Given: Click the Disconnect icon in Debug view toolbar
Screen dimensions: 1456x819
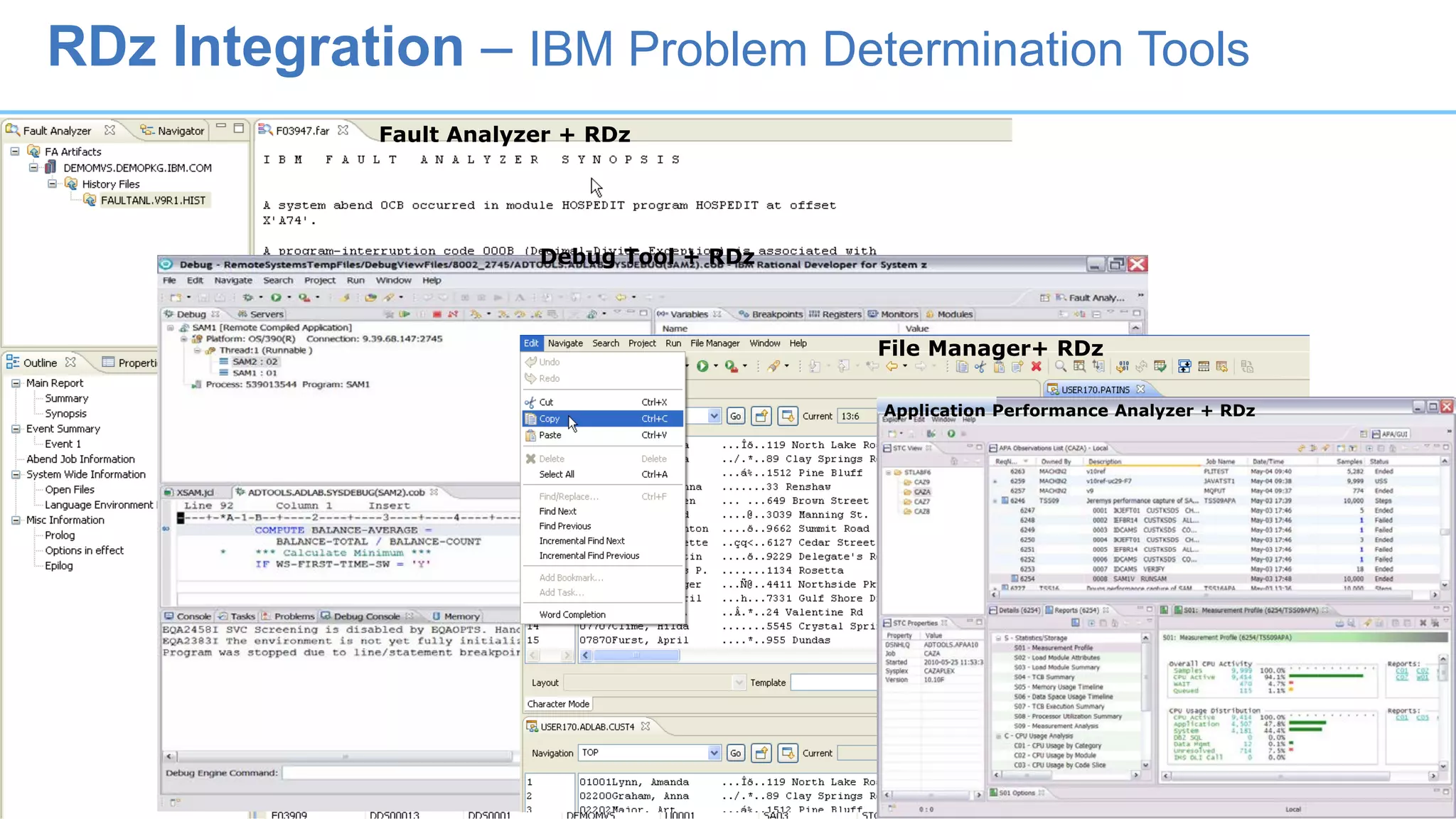Looking at the screenshot, I should click(x=452, y=314).
